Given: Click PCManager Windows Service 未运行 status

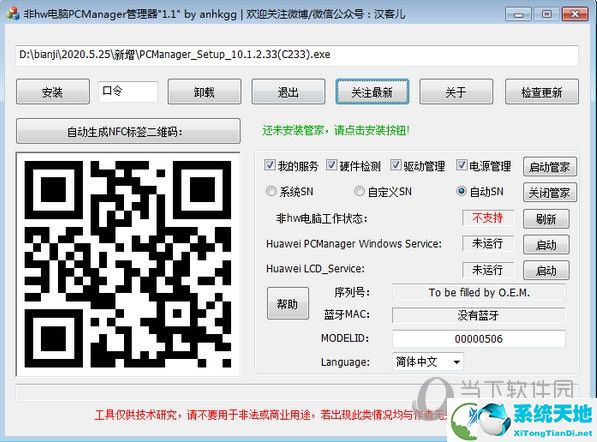Looking at the screenshot, I should tap(488, 244).
